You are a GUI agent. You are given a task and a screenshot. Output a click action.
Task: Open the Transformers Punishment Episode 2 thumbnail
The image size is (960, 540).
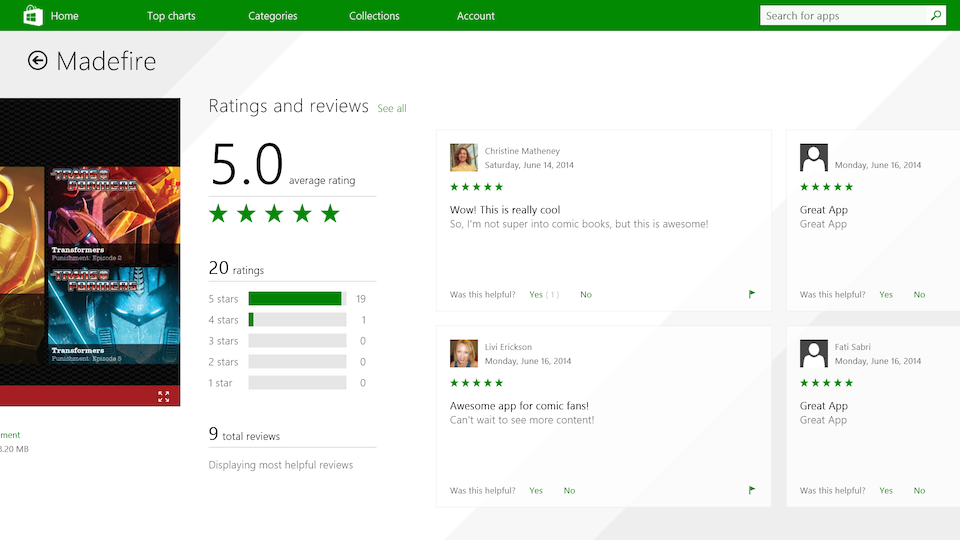114,215
